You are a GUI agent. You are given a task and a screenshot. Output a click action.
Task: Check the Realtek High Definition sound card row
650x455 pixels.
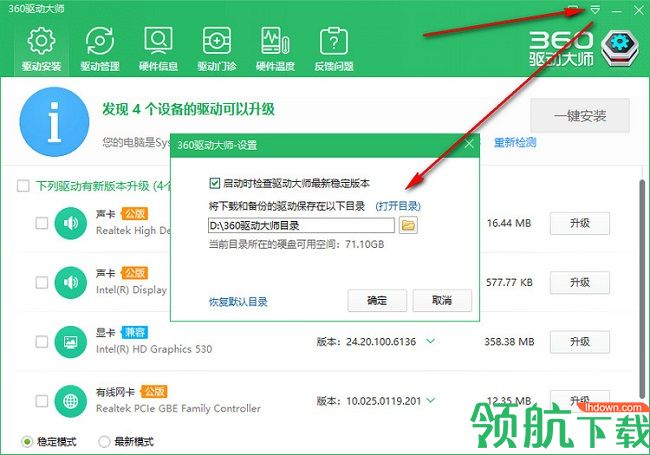41,223
